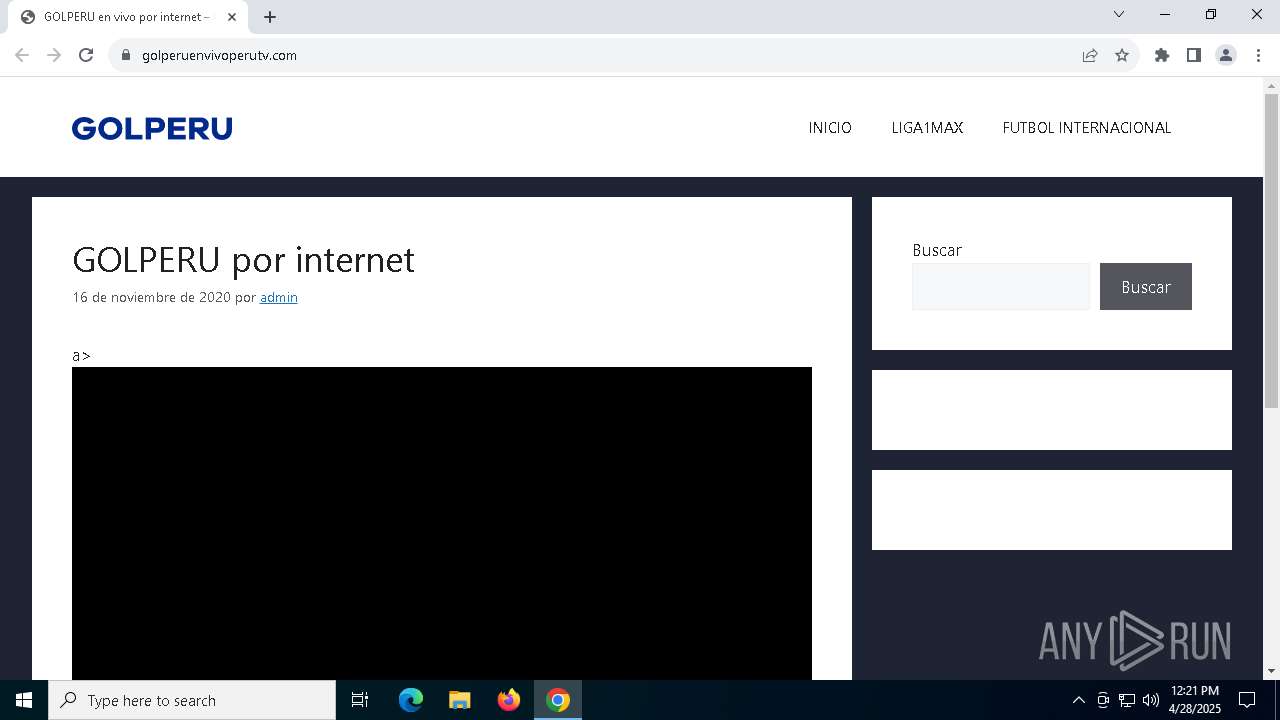Minimize the Chrome window
1280x720 pixels.
tap(1165, 14)
